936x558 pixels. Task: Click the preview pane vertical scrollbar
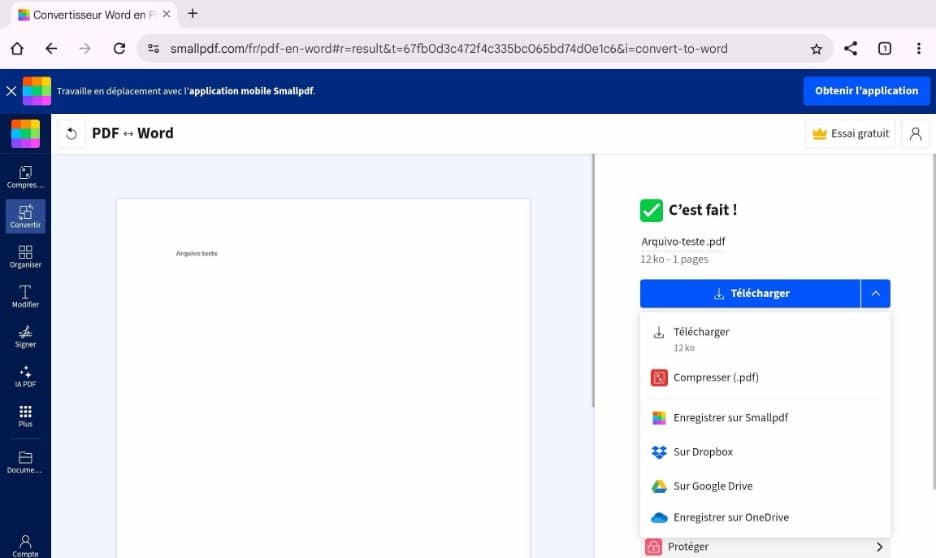point(593,280)
